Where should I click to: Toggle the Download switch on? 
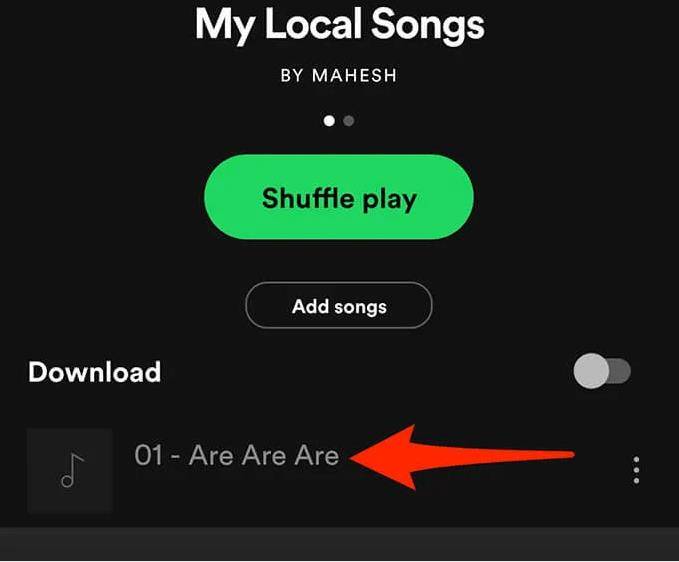pyautogui.click(x=602, y=371)
